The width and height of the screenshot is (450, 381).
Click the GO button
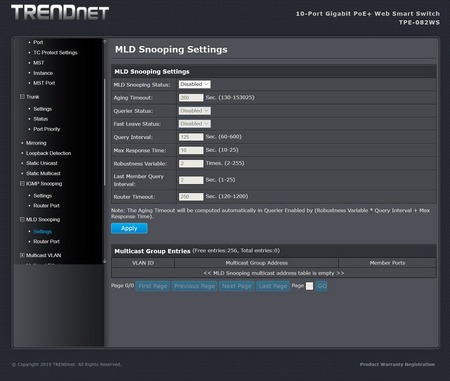pos(321,286)
